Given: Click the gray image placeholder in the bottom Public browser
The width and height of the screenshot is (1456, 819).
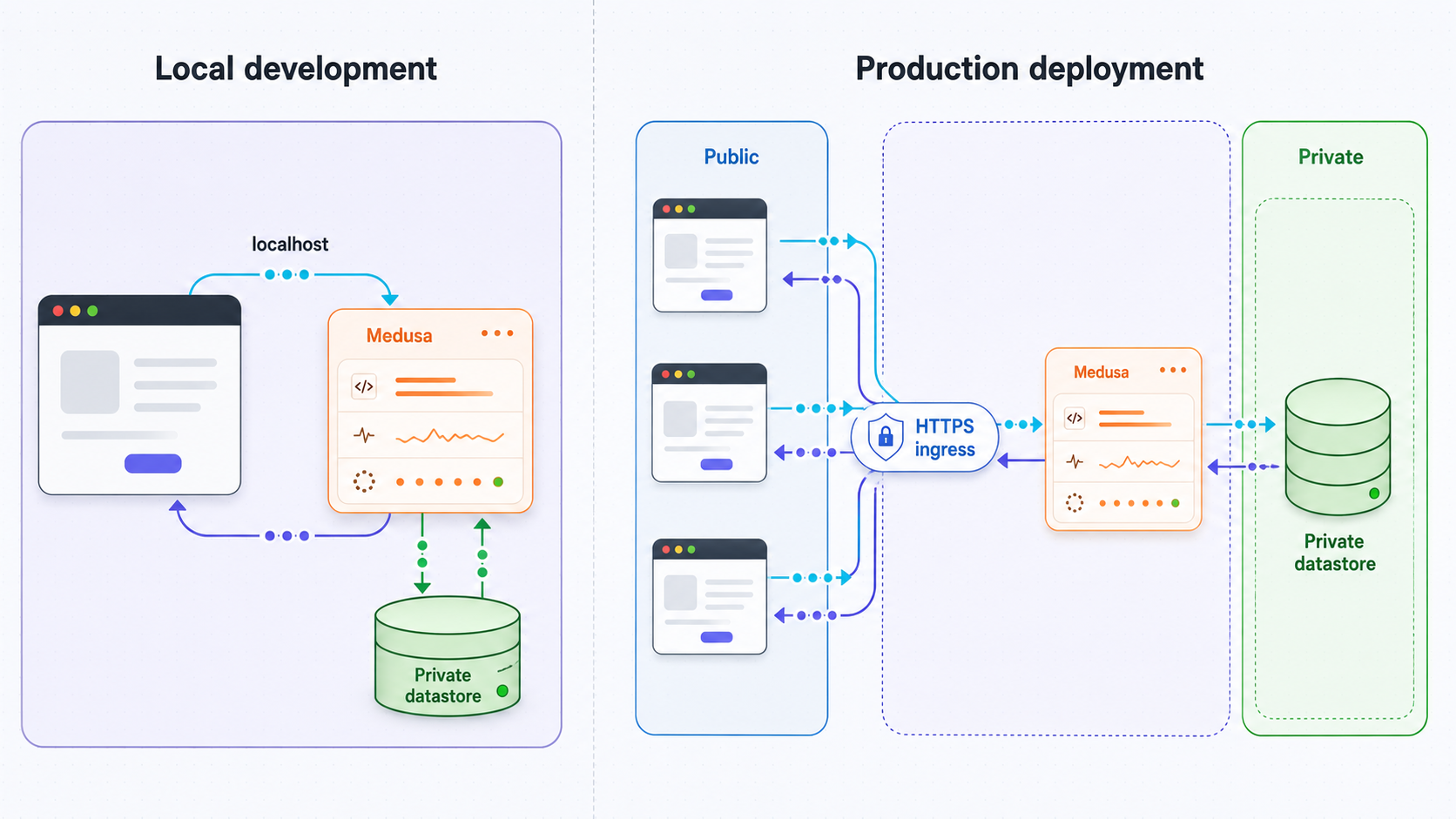Looking at the screenshot, I should pos(680,593).
